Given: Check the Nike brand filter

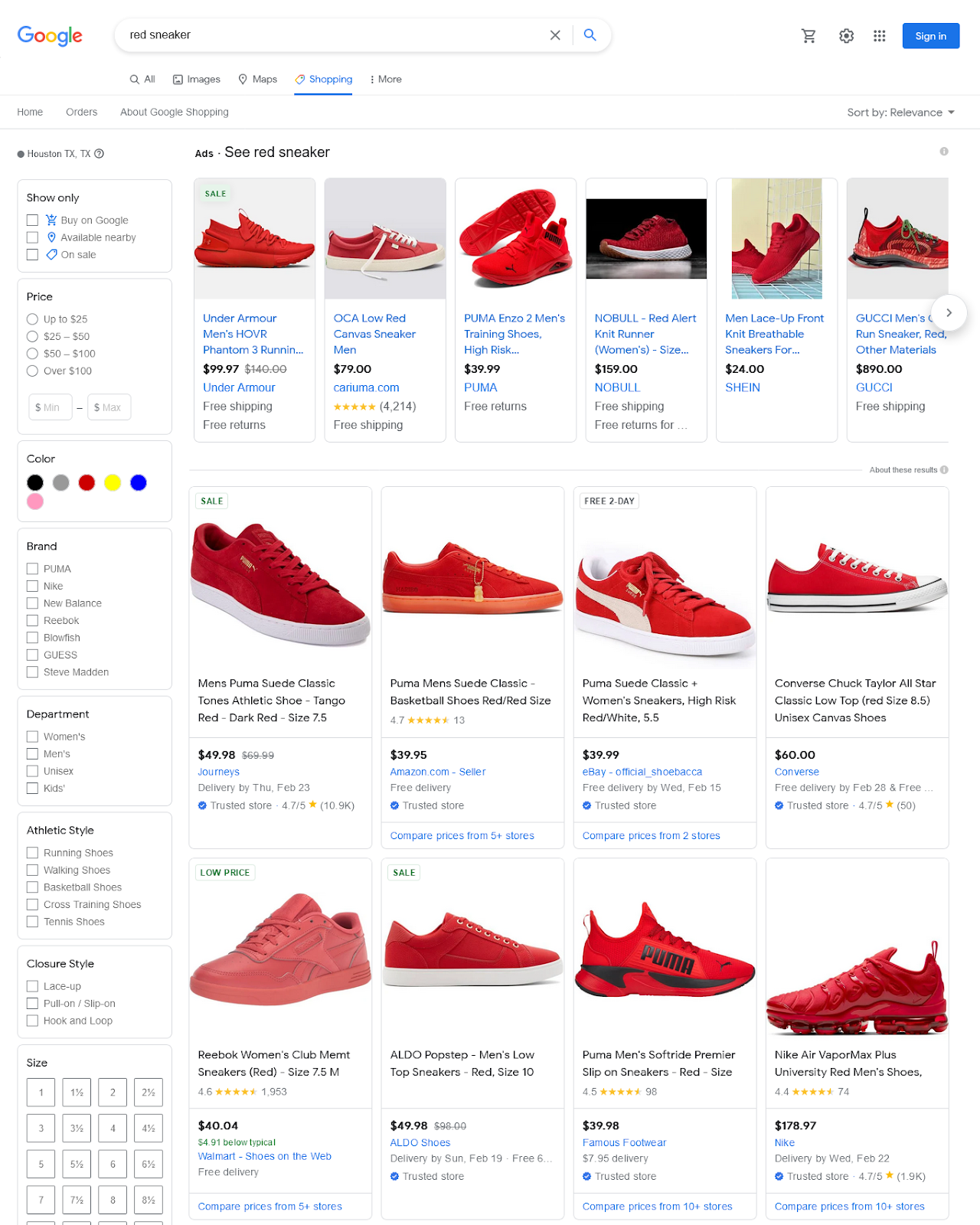Looking at the screenshot, I should (32, 586).
